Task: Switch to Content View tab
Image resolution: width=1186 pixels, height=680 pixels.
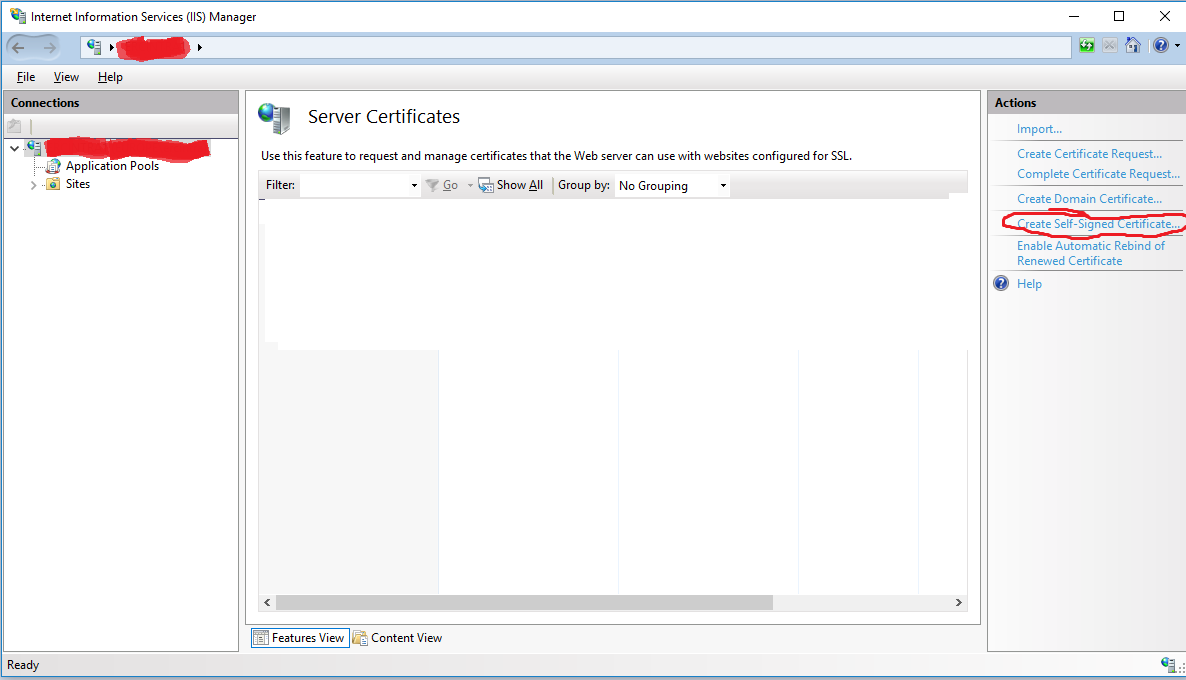Action: click(397, 638)
